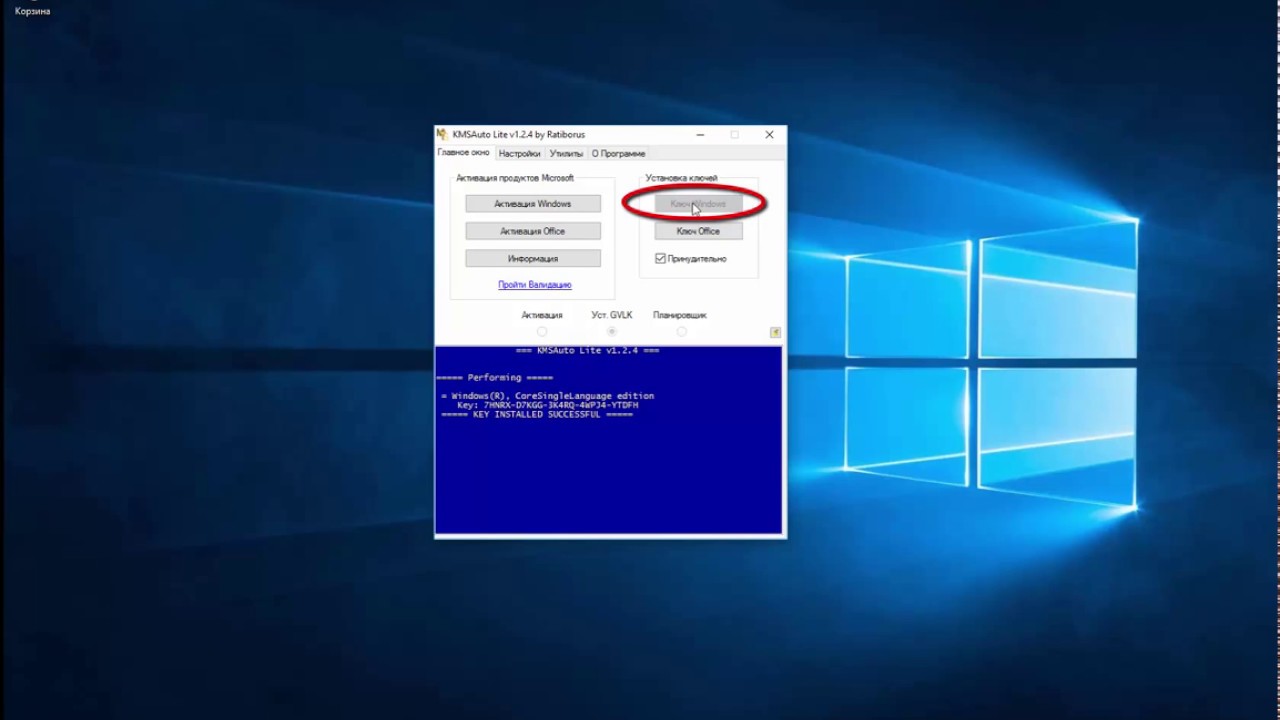Click the '=== KMSAuto Lite v1.2.4 ===' console header

[x=588, y=351]
